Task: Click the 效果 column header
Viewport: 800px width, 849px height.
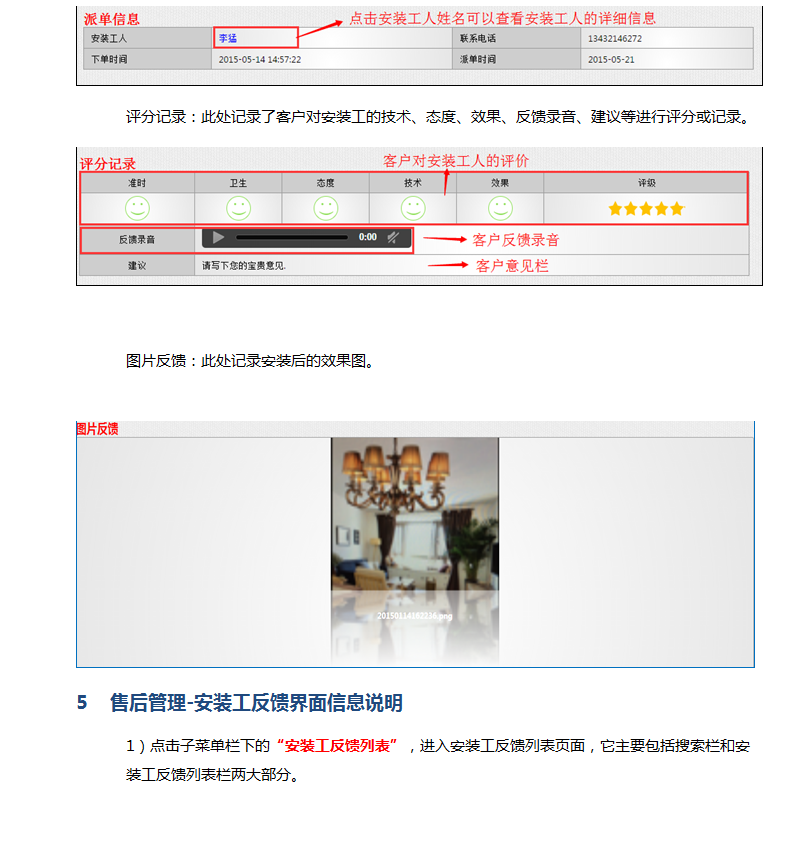Action: [x=500, y=183]
